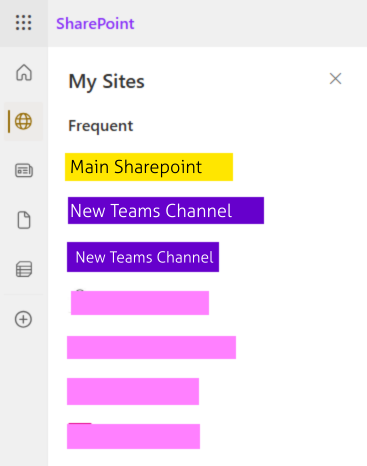The width and height of the screenshot is (367, 466).
Task: Open the Main Sharepoint site
Action: 149,167
